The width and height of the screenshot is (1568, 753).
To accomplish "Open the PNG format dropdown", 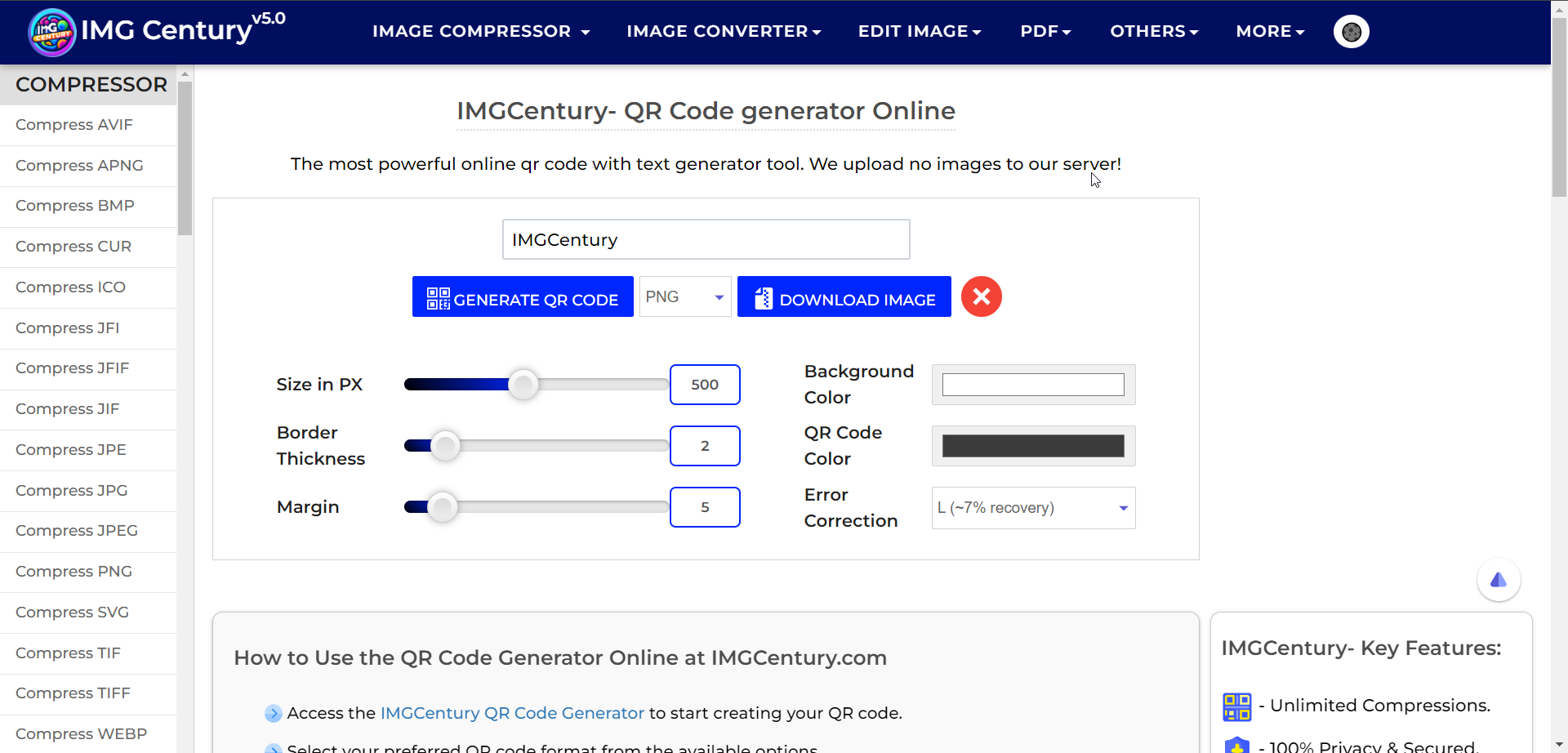I will (684, 297).
